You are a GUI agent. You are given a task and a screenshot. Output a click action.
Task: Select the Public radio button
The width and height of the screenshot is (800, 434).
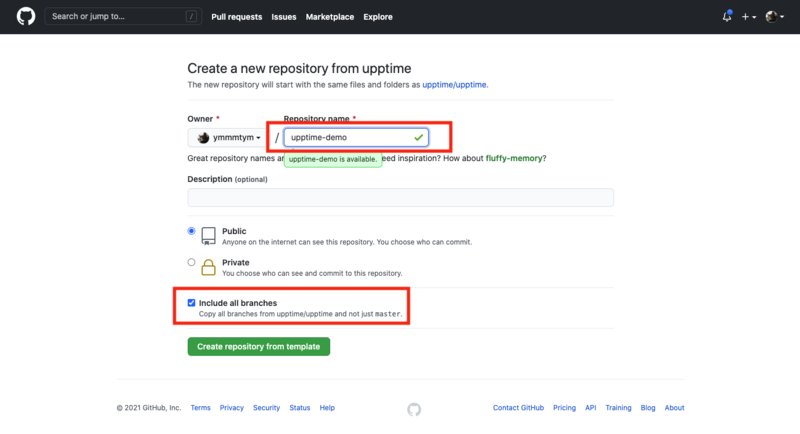coord(191,231)
